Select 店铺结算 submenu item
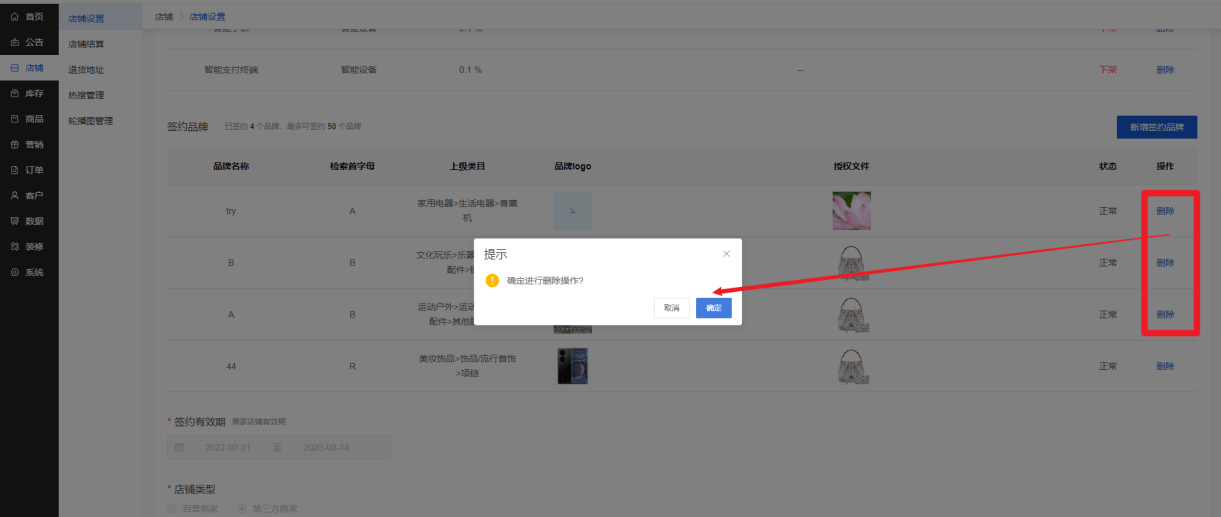 [x=86, y=44]
